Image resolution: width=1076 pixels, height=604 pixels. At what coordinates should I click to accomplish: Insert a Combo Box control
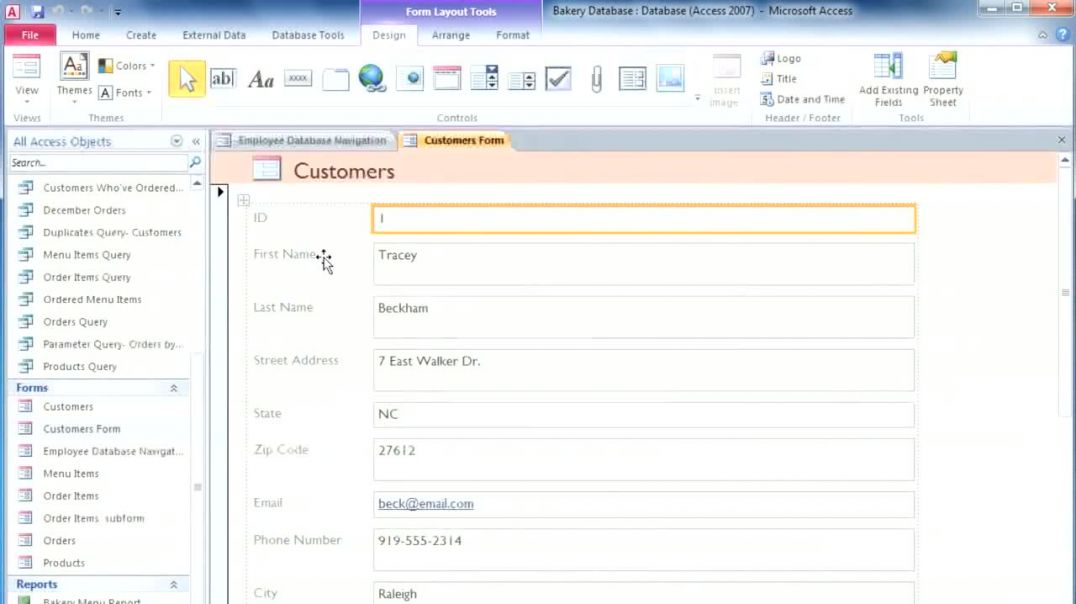click(484, 79)
